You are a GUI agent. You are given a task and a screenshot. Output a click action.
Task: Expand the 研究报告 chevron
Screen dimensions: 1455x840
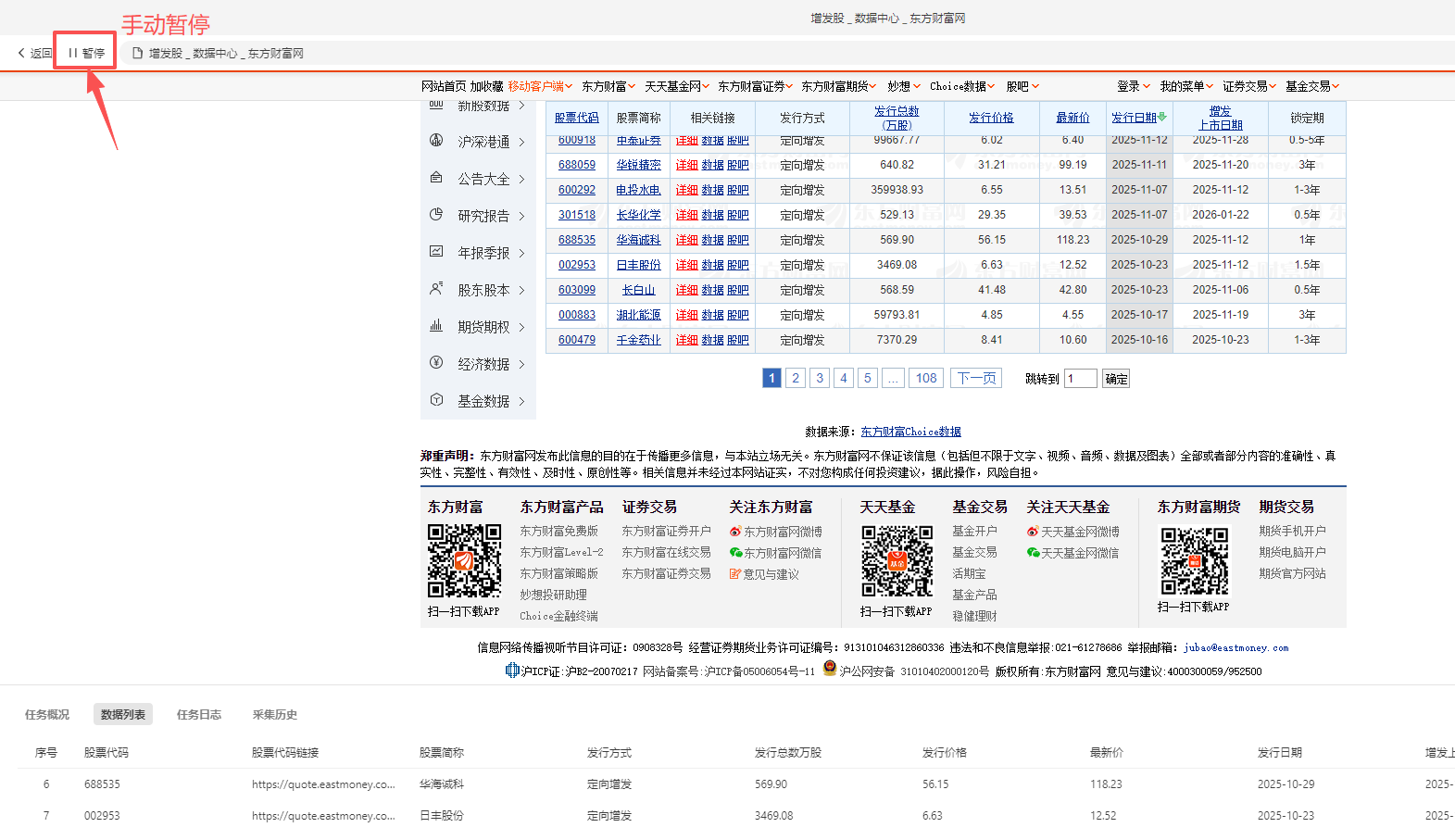pyautogui.click(x=521, y=216)
